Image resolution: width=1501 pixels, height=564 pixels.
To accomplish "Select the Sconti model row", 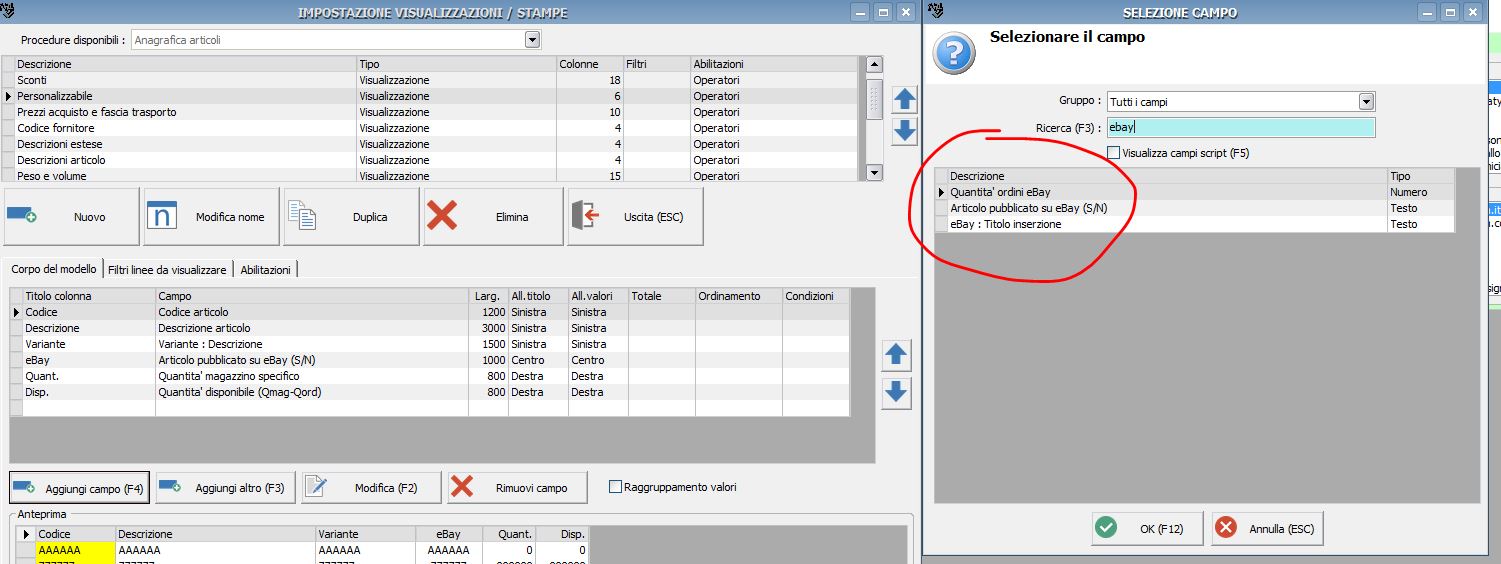I will click(429, 80).
